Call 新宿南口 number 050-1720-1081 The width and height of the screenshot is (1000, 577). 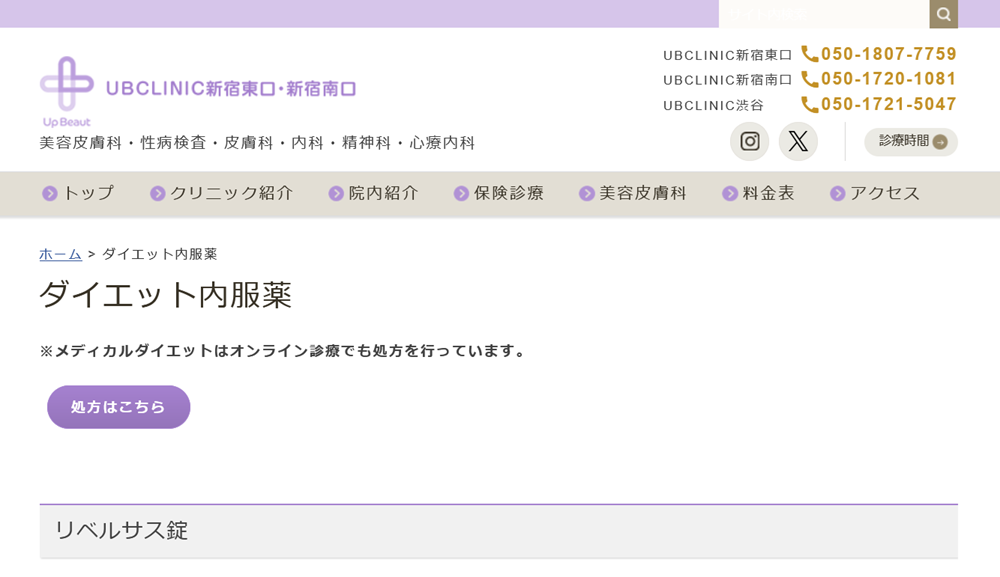pos(879,79)
